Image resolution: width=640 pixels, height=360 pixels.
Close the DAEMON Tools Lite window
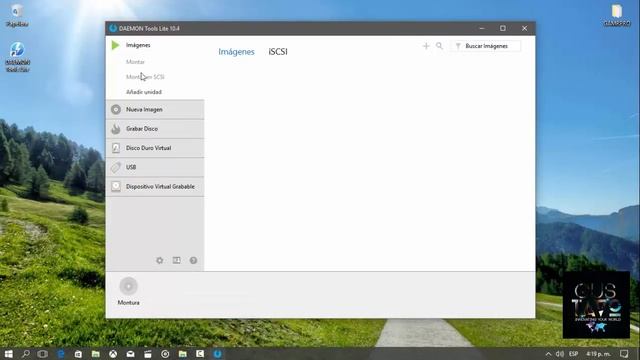[x=524, y=28]
